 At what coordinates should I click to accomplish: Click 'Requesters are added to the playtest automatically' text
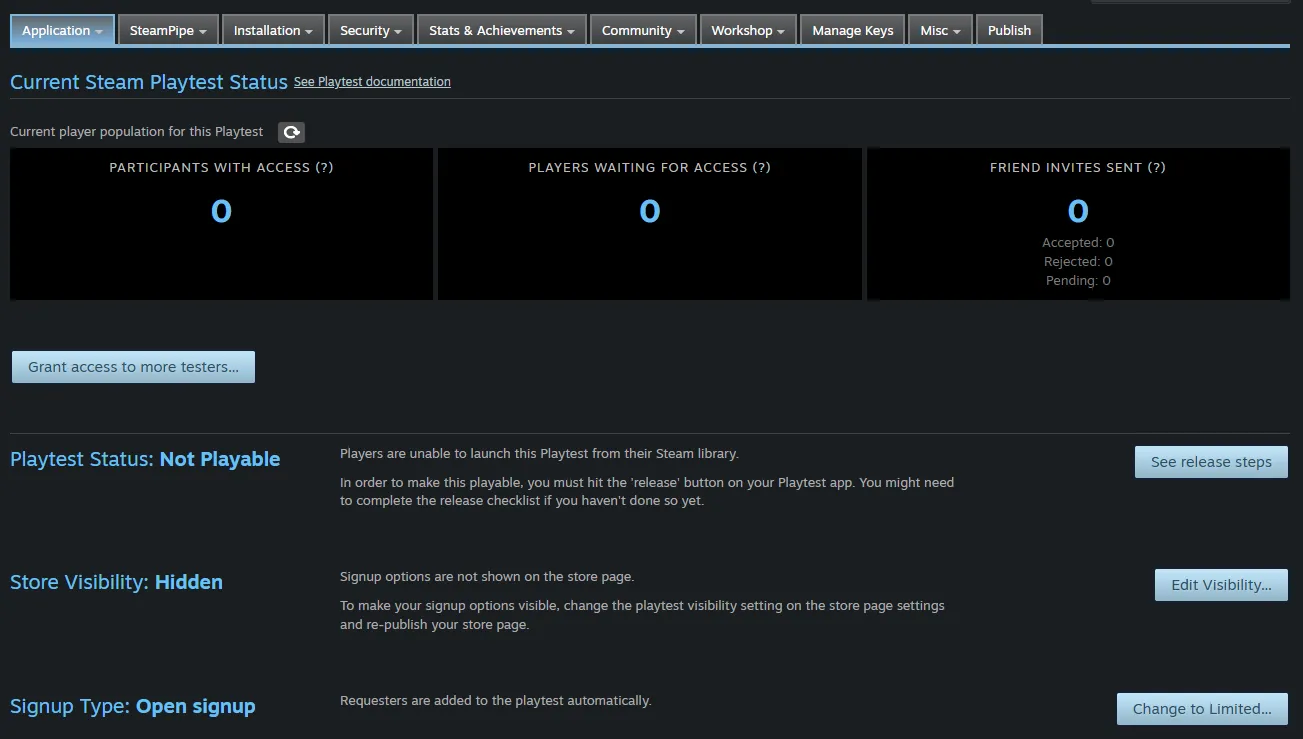point(496,701)
